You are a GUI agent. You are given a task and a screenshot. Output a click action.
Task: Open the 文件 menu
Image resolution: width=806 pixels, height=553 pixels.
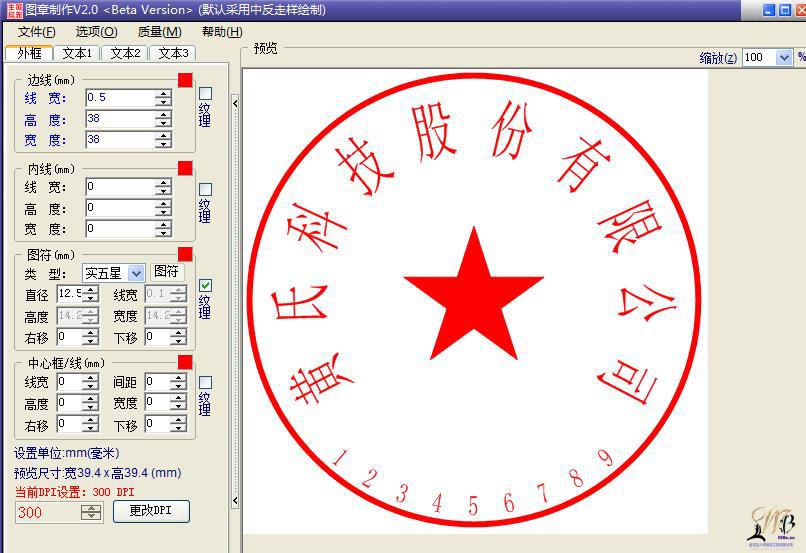(36, 32)
